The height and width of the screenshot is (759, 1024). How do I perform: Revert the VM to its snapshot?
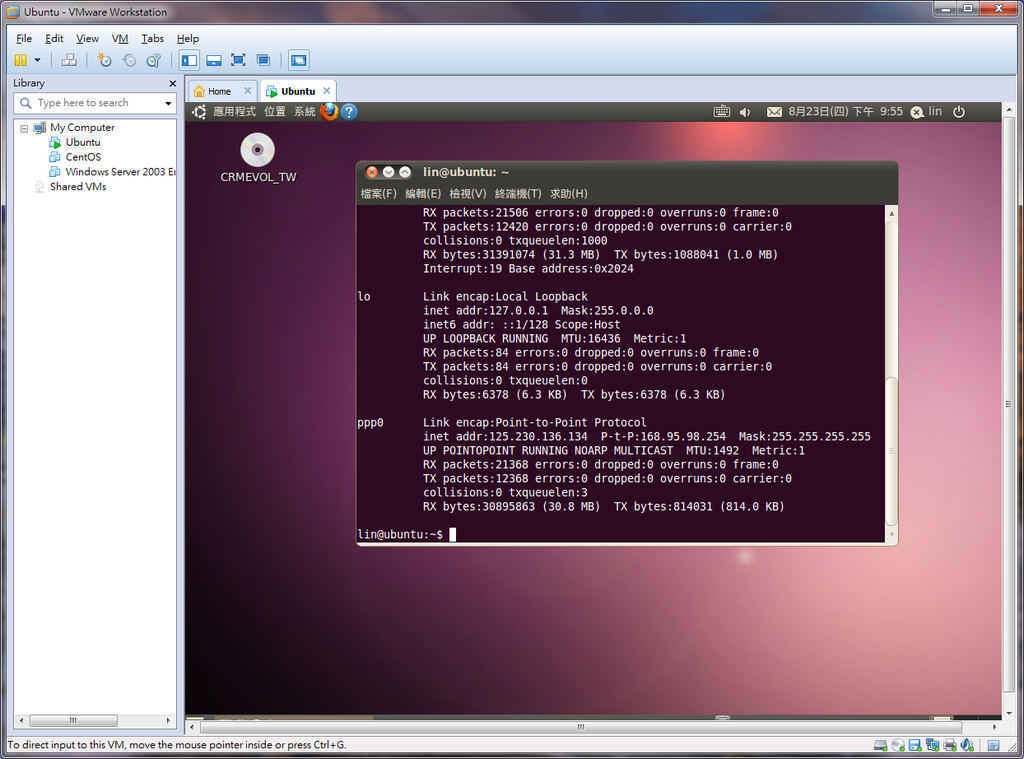[x=129, y=60]
